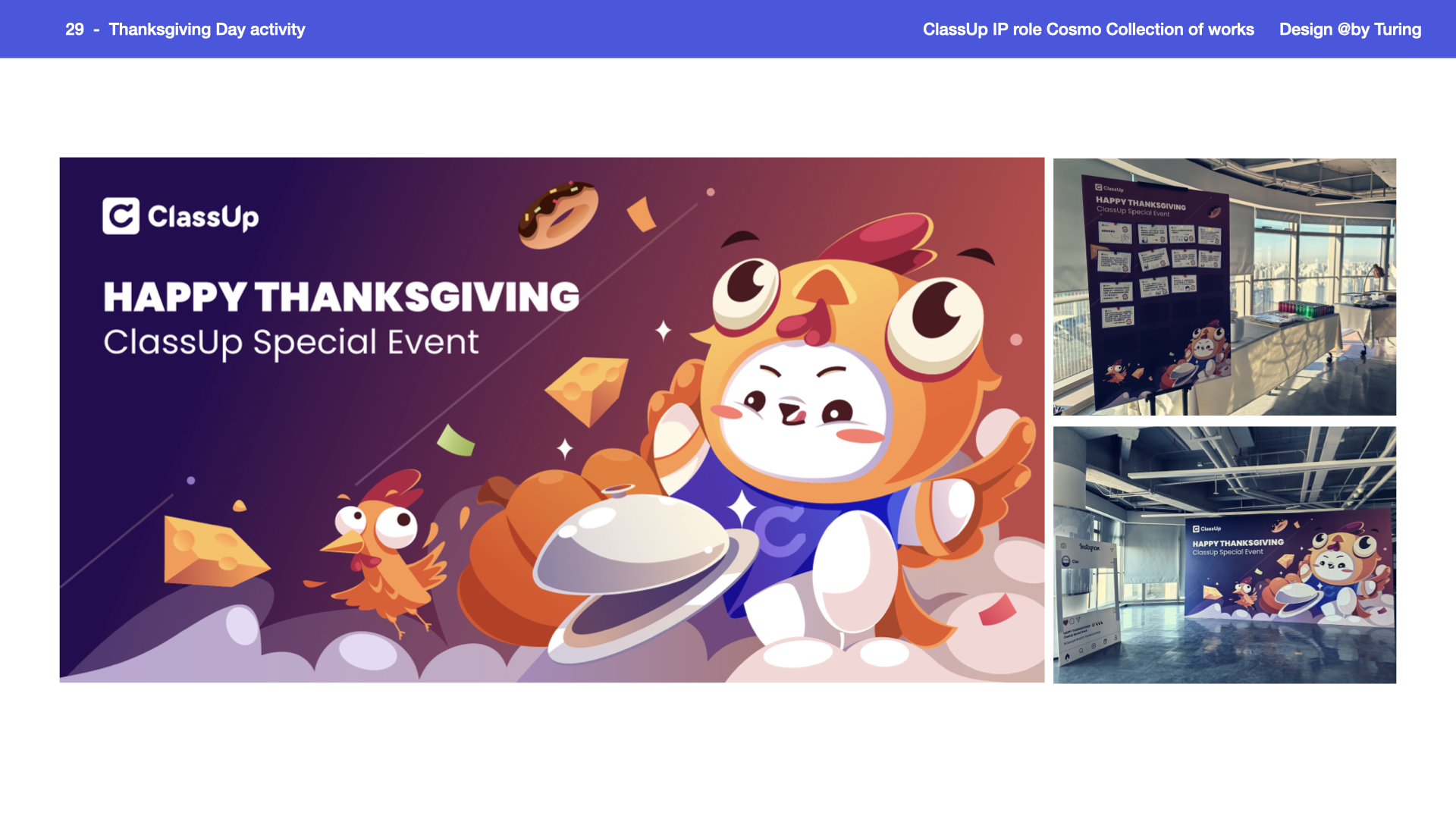This screenshot has height=819, width=1456.
Task: Click the red rooster comb on mascot hood
Action: coord(880,240)
